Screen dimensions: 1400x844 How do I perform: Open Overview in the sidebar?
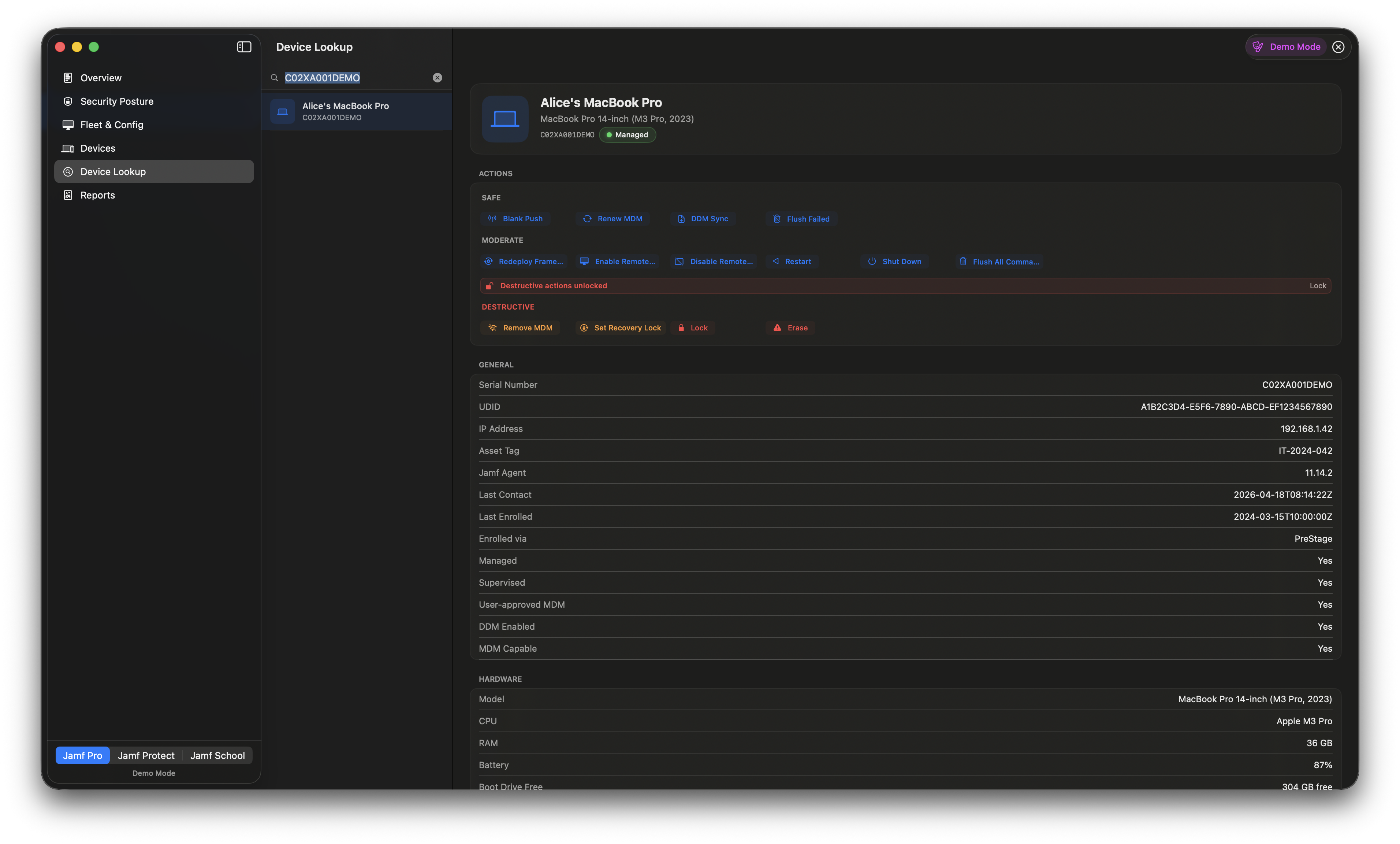click(153, 78)
